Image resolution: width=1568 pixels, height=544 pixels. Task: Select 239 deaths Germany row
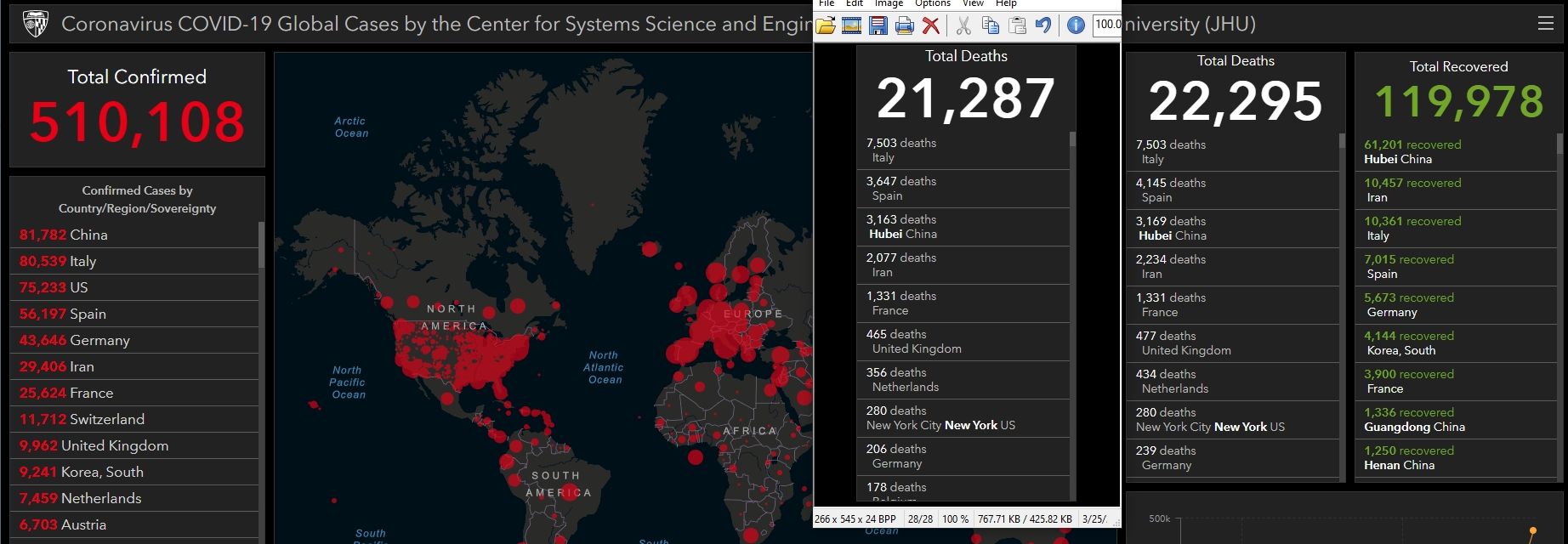pos(1233,458)
